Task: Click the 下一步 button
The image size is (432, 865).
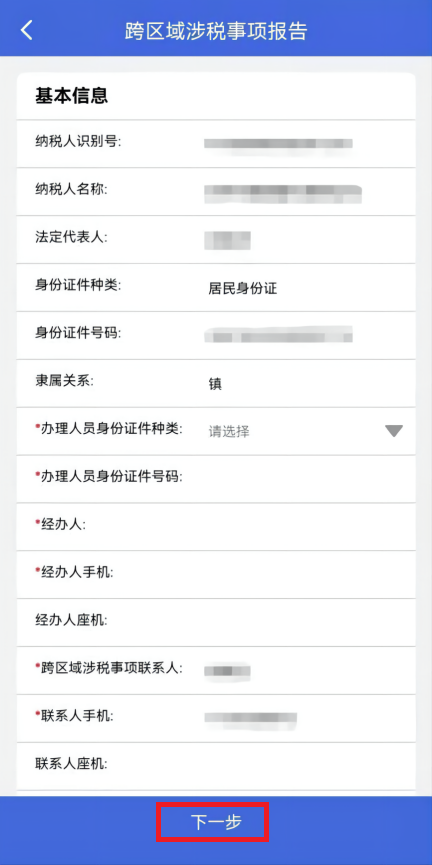Action: click(x=216, y=823)
